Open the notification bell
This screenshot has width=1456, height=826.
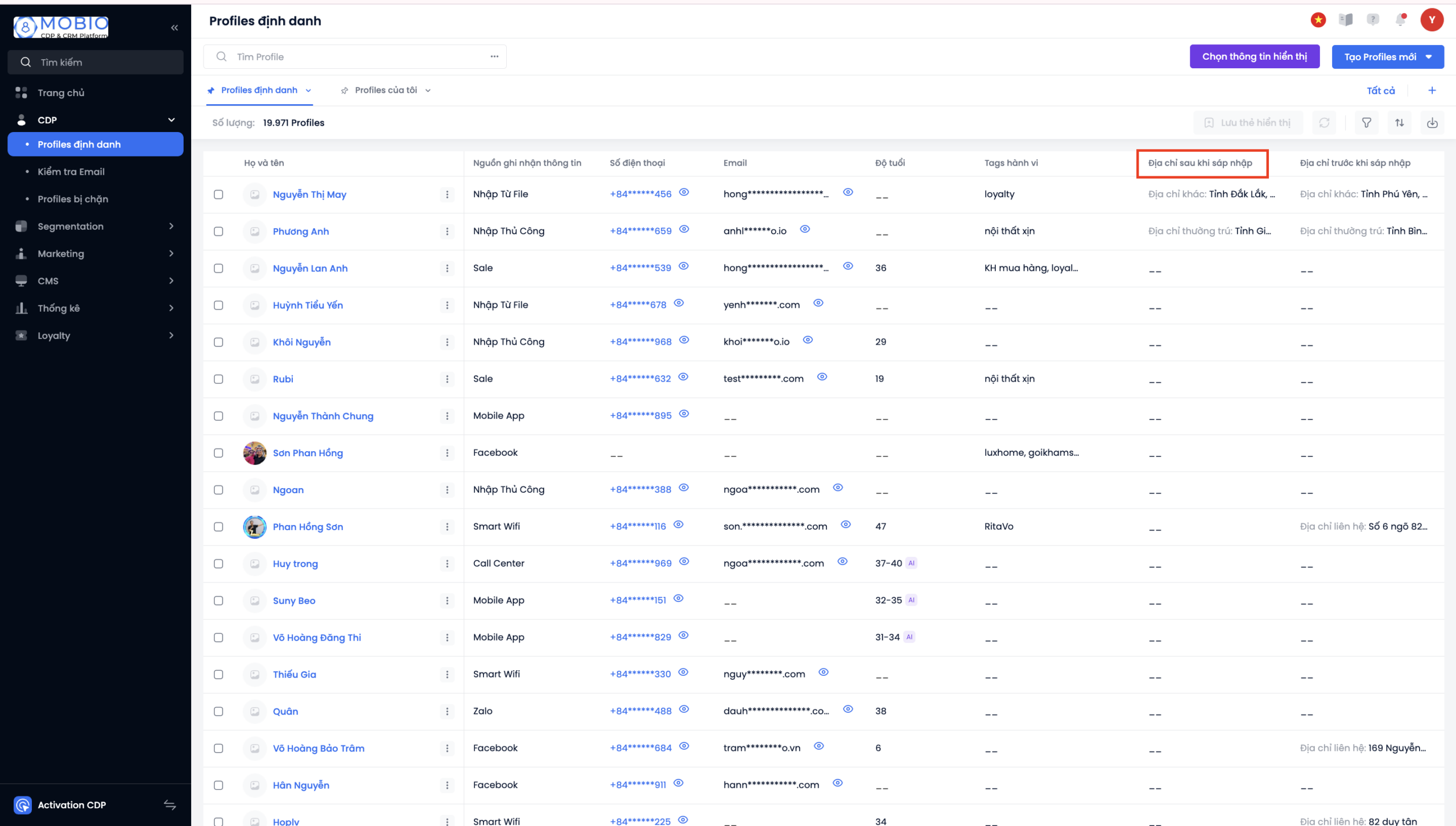tap(1400, 20)
